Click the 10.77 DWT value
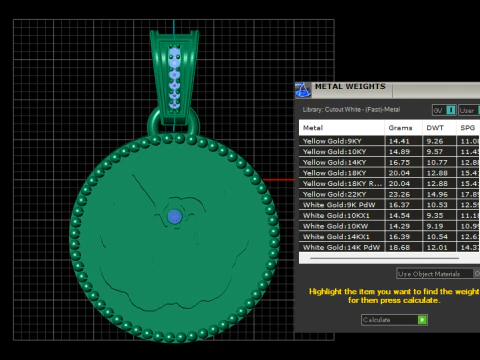Screen dimensions: 480x360 tap(437, 162)
